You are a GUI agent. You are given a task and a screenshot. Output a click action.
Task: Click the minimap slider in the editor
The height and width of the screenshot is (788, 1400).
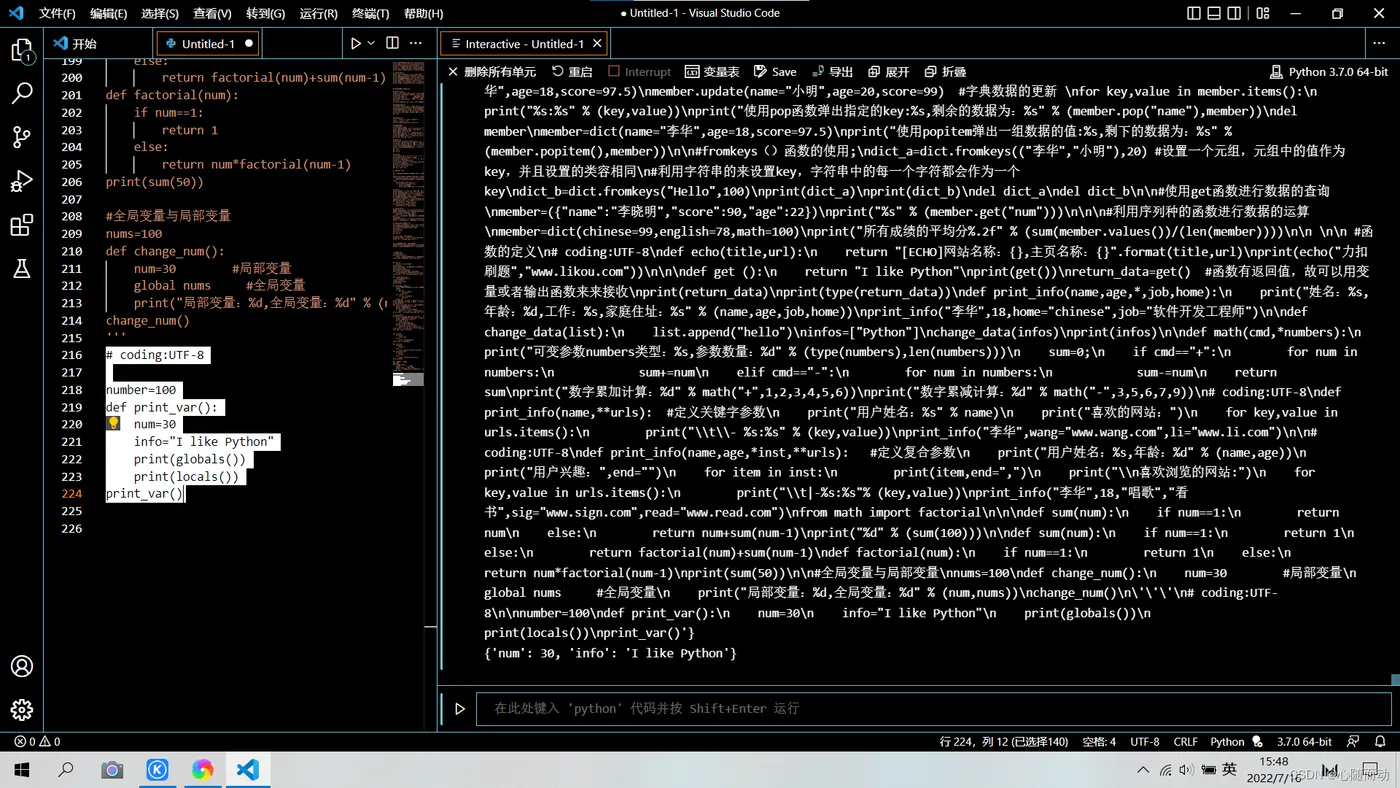[408, 379]
